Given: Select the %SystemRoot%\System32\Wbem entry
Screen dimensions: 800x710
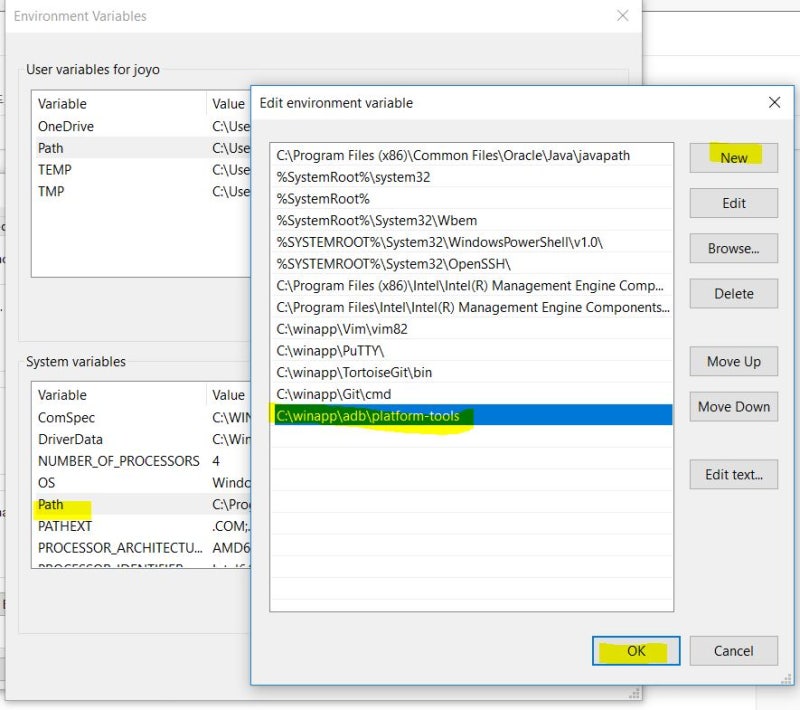Looking at the screenshot, I should [471, 220].
